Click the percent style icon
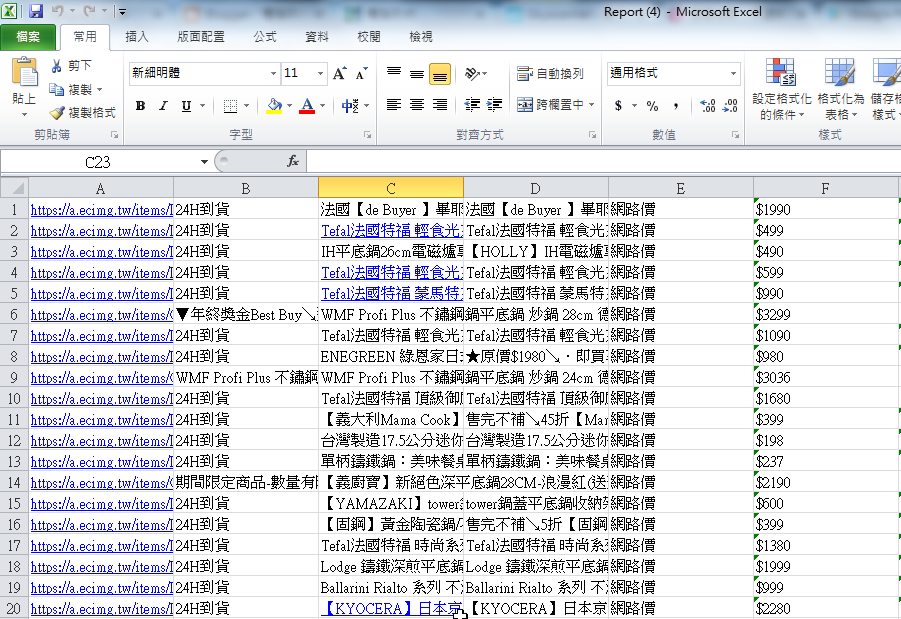 click(652, 106)
